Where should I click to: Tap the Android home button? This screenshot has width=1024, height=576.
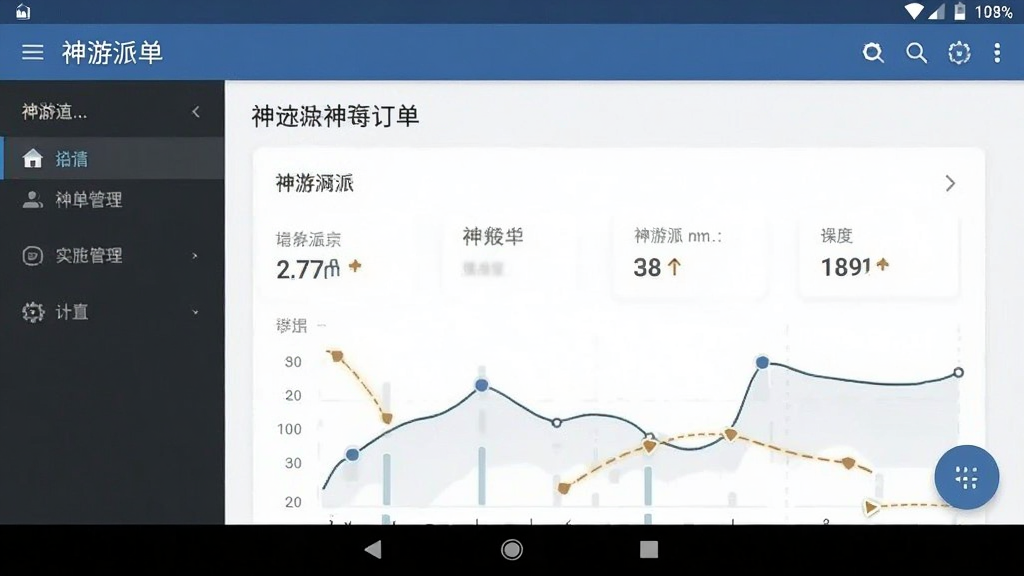[512, 549]
